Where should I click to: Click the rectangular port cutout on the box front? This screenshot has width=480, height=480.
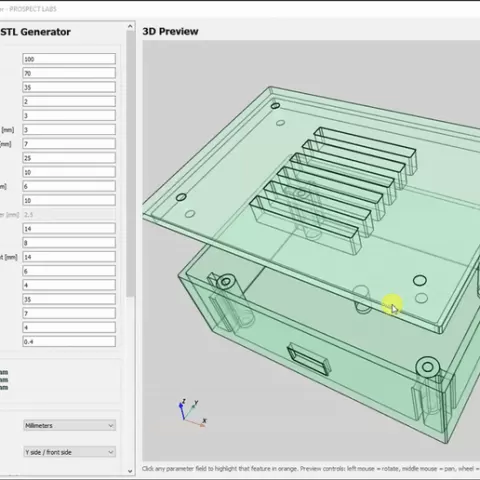[x=309, y=359]
